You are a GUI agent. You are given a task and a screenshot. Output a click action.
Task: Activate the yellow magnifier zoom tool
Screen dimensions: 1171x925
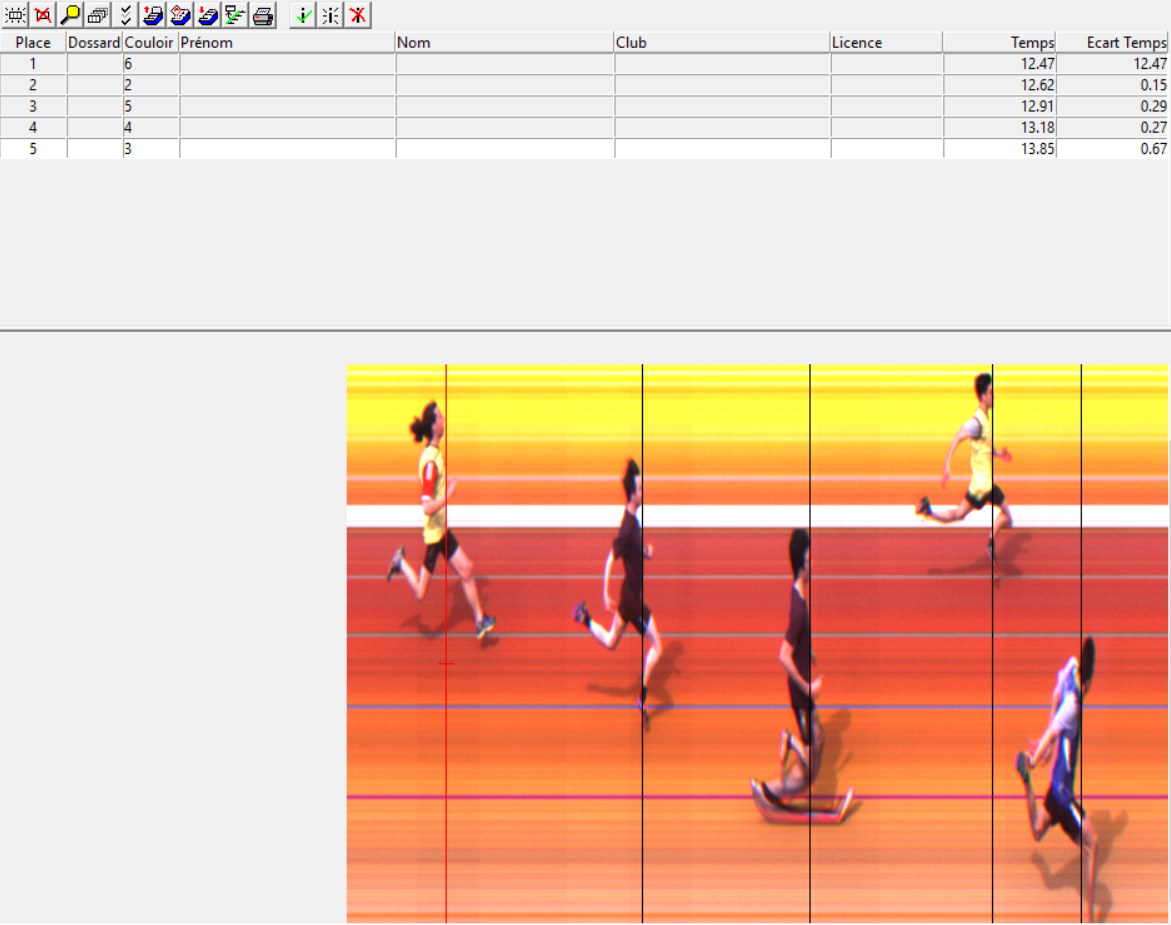pyautogui.click(x=70, y=15)
